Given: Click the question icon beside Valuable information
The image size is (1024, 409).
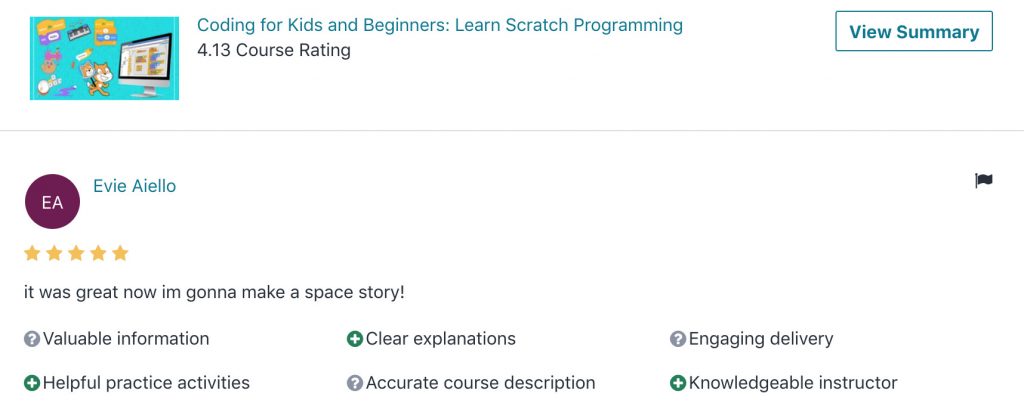Looking at the screenshot, I should (32, 339).
